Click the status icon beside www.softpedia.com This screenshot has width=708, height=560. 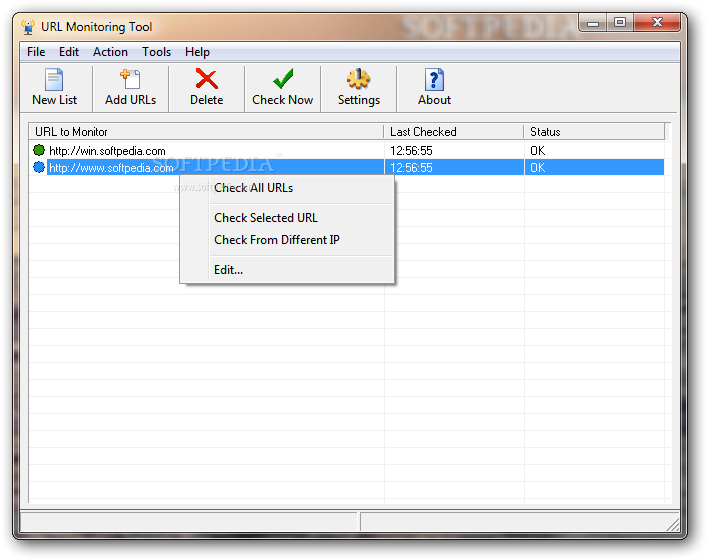(x=39, y=167)
